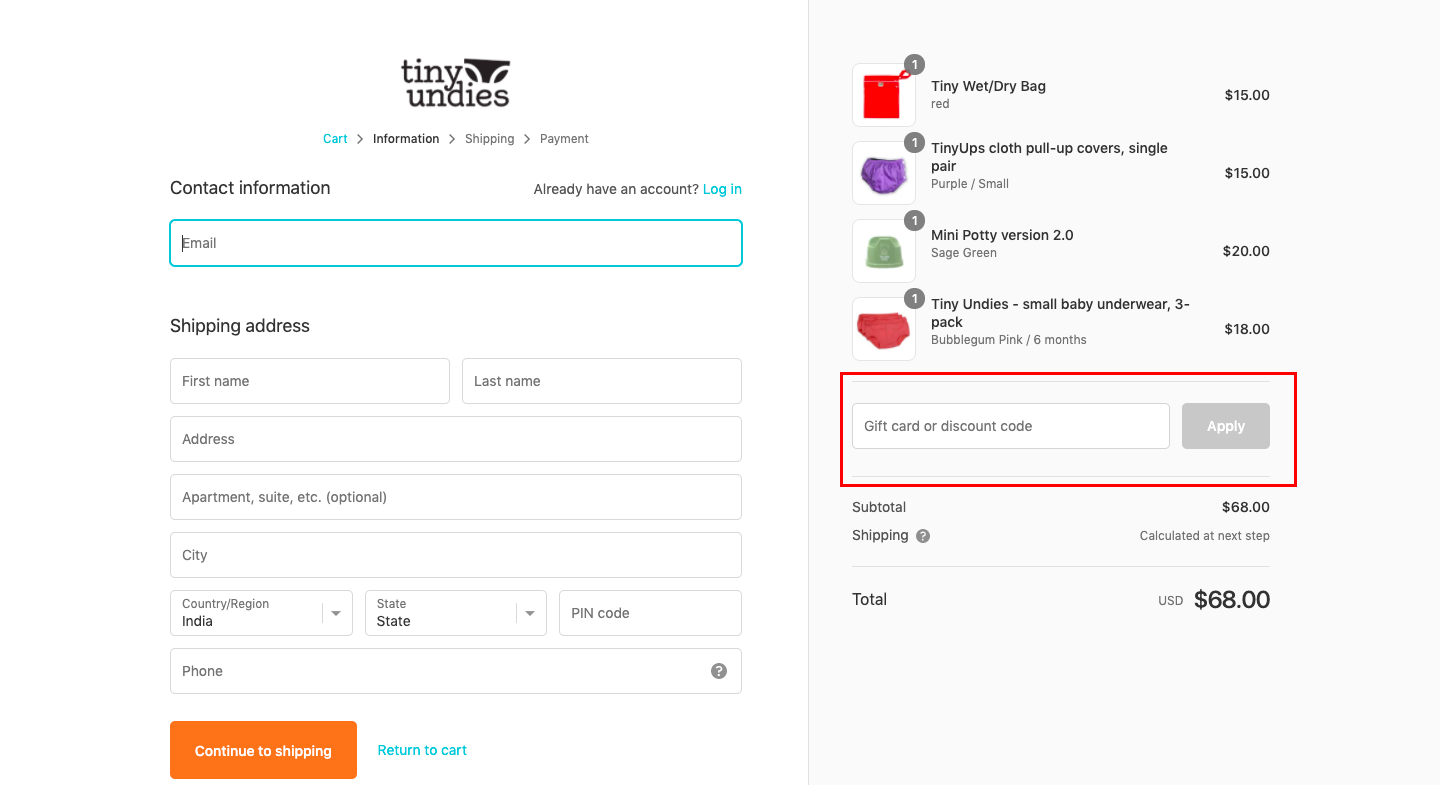Click Continue to shipping button
This screenshot has height=785, width=1440.
[263, 750]
